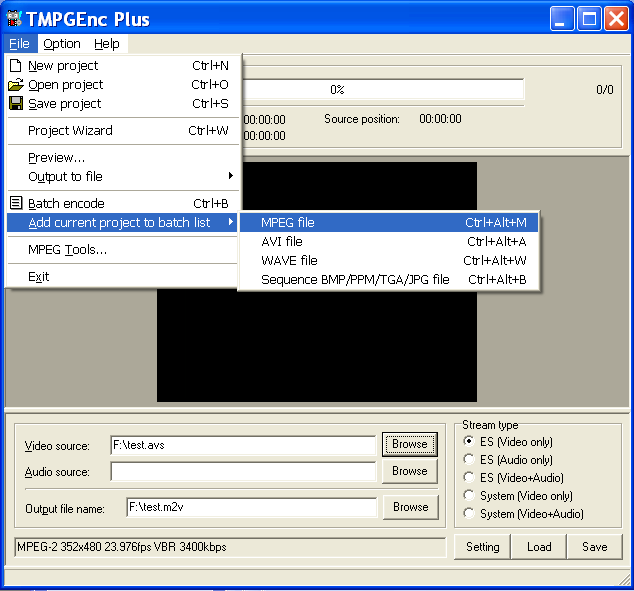Choose New project from File menu
The image size is (634, 591).
123,65
